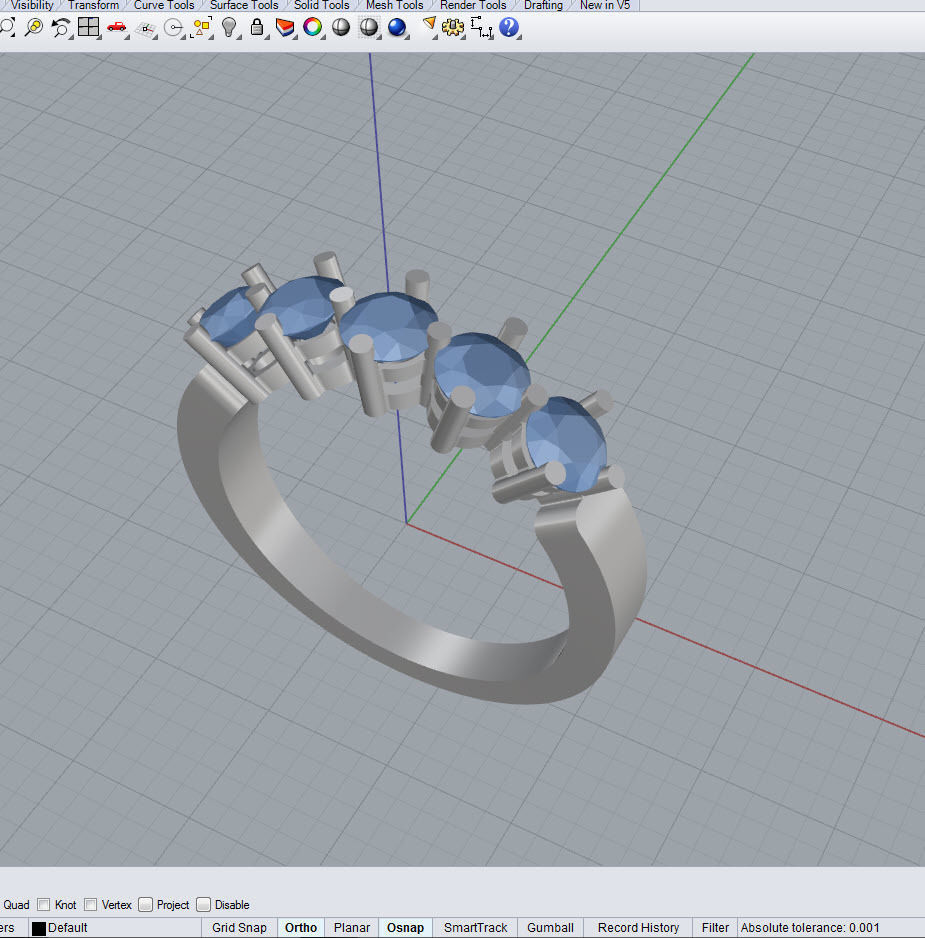
Task: Open the Edit Layers icon
Action: (x=285, y=27)
